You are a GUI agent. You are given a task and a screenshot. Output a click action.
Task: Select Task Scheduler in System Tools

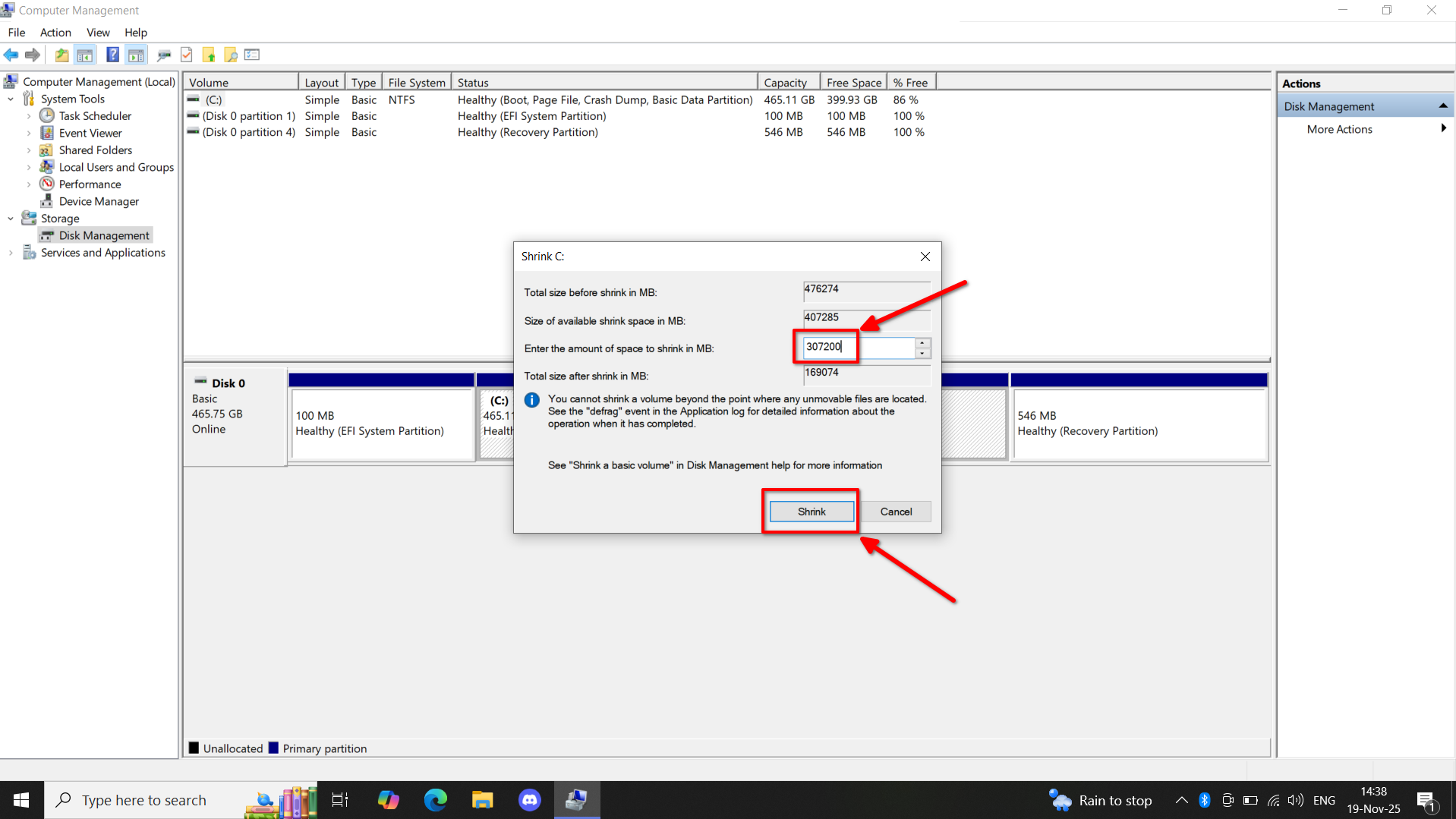click(x=95, y=115)
